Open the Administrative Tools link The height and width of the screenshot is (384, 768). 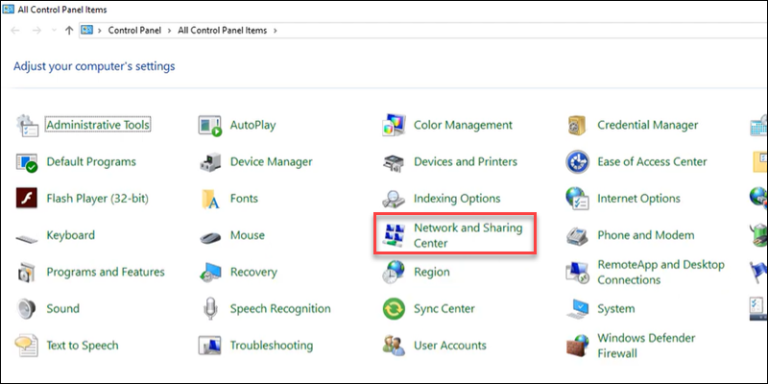point(98,125)
